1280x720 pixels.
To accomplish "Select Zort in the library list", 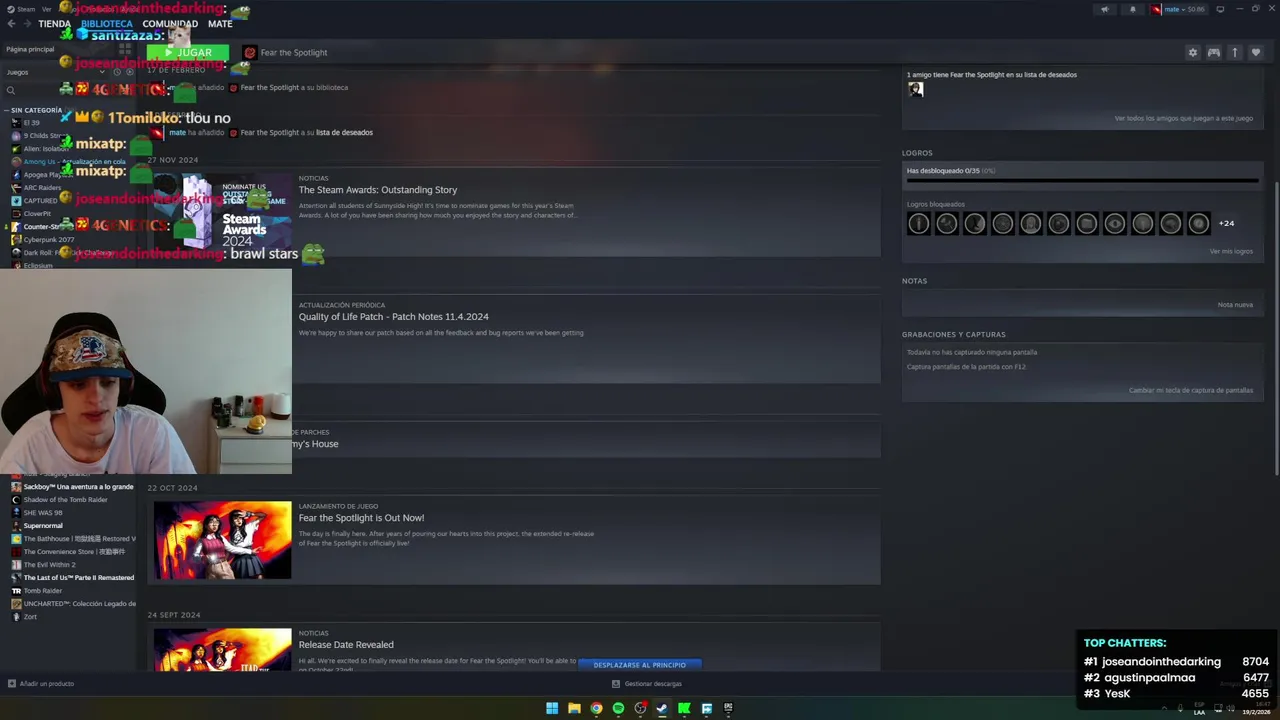I will pyautogui.click(x=30, y=617).
